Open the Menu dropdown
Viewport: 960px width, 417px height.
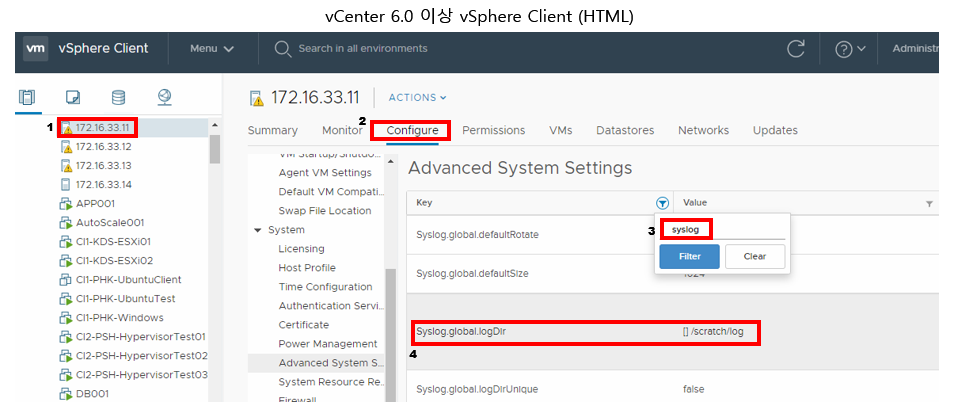(x=212, y=48)
